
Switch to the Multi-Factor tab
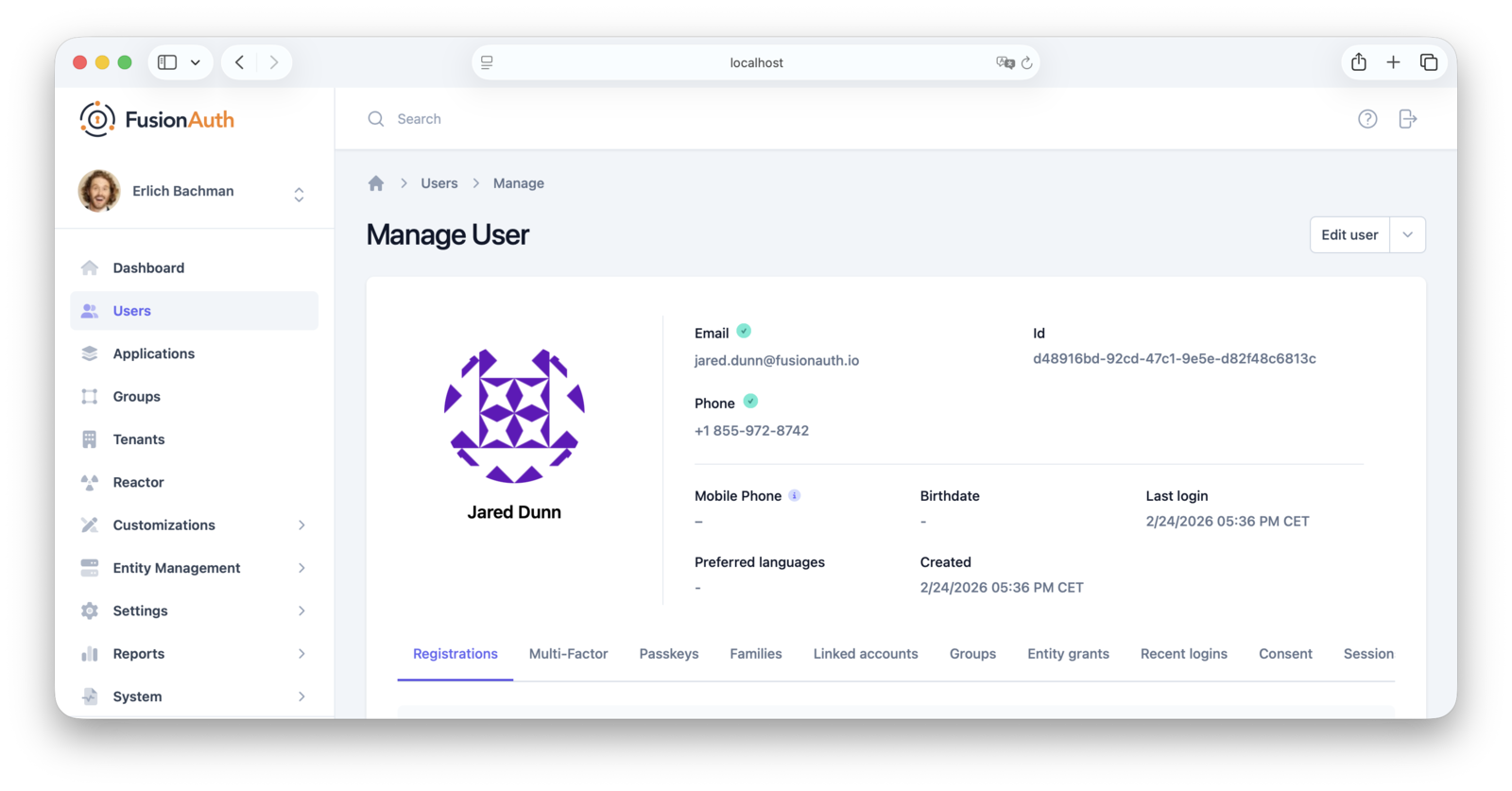point(568,654)
